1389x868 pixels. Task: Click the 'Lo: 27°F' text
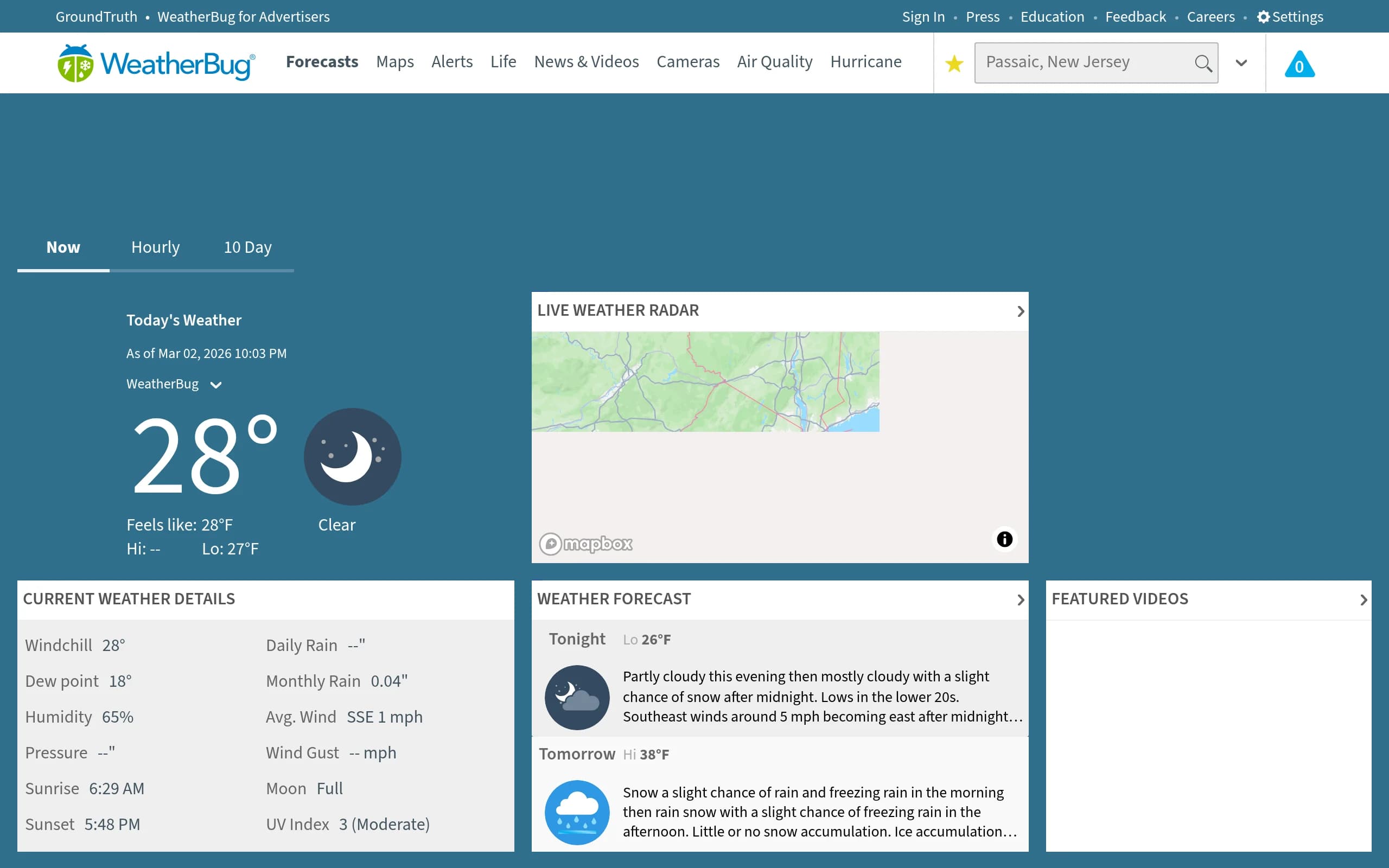point(230,549)
